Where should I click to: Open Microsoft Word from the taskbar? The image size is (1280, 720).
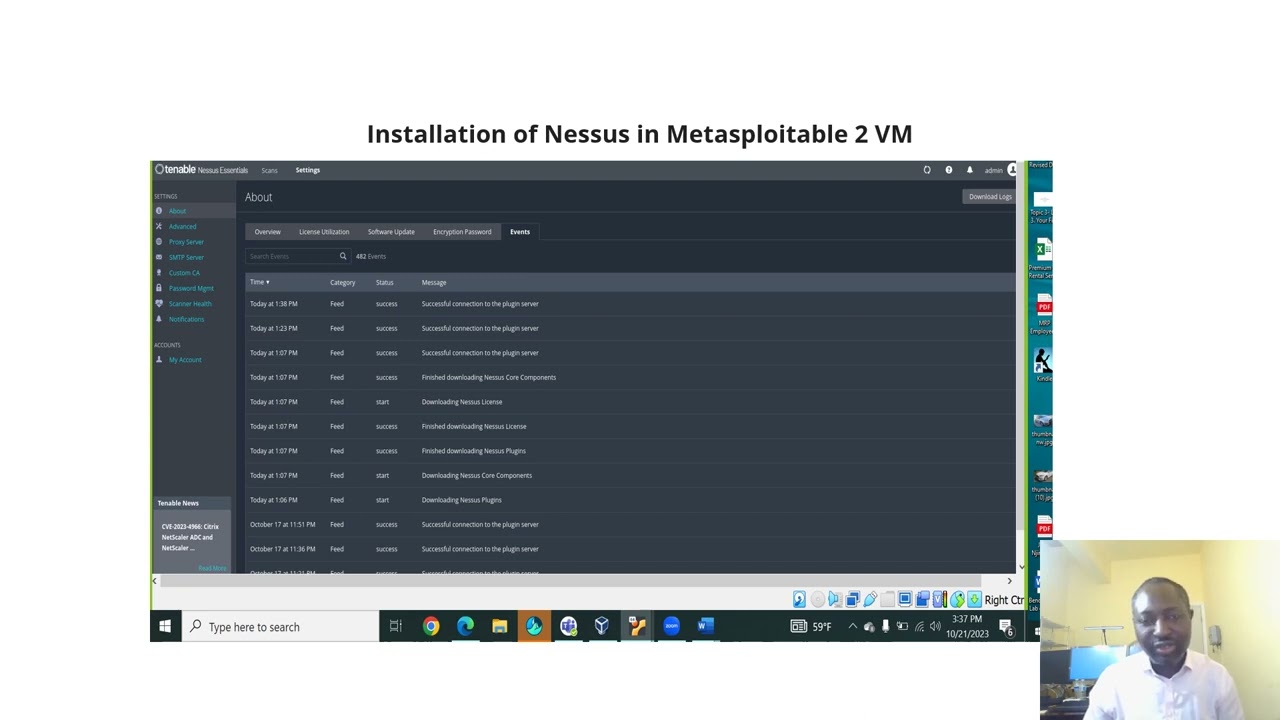click(x=705, y=627)
